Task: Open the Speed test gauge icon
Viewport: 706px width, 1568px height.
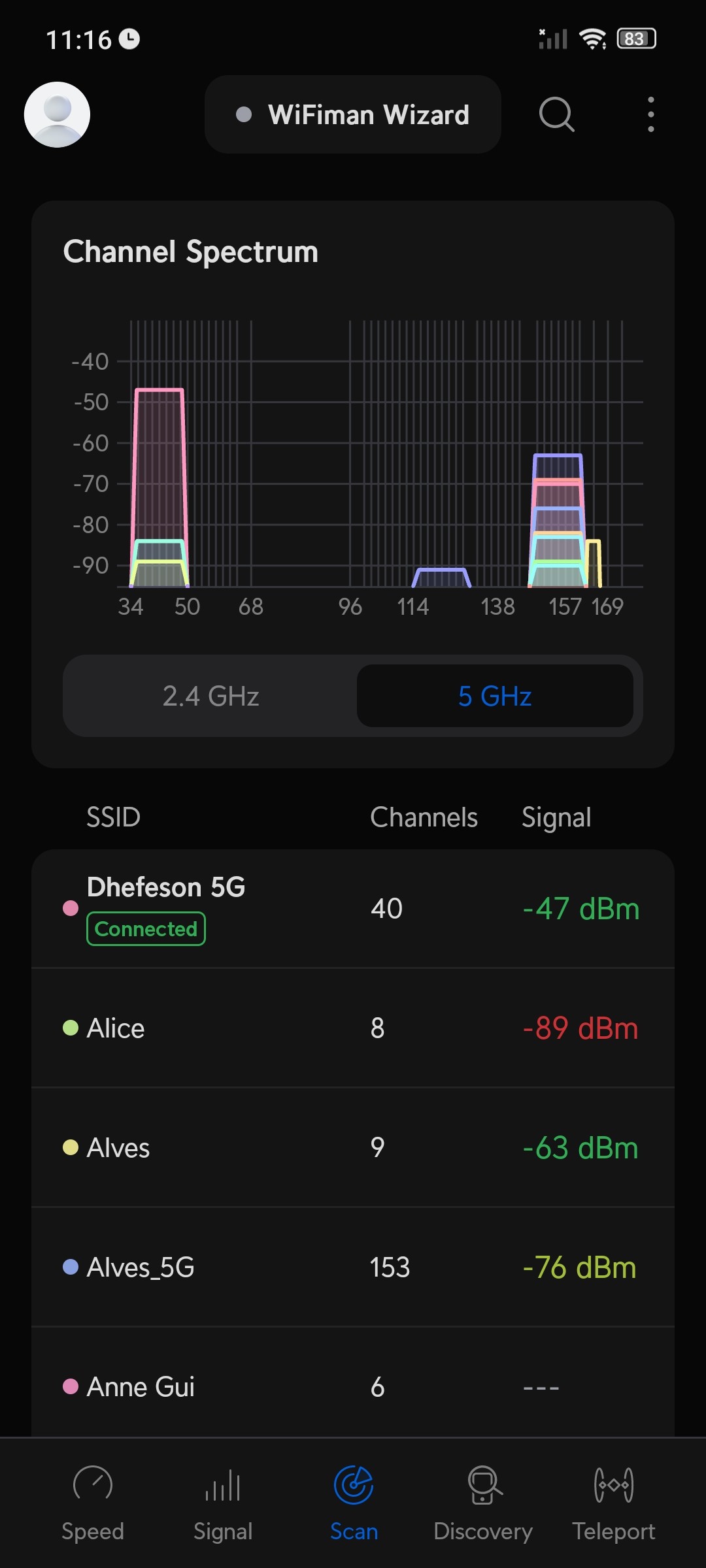Action: click(x=93, y=1484)
